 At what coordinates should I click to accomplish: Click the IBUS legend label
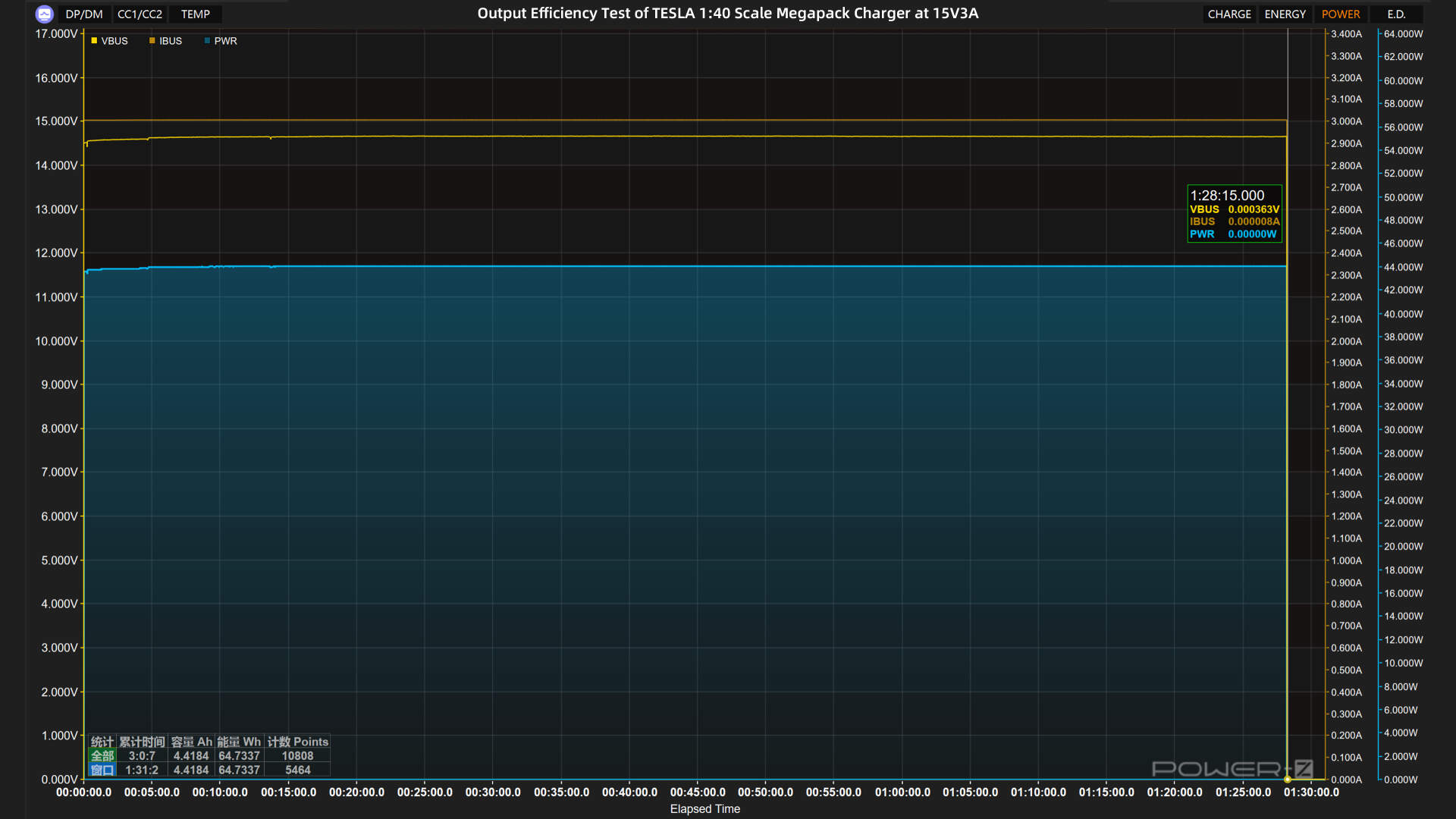pos(171,41)
